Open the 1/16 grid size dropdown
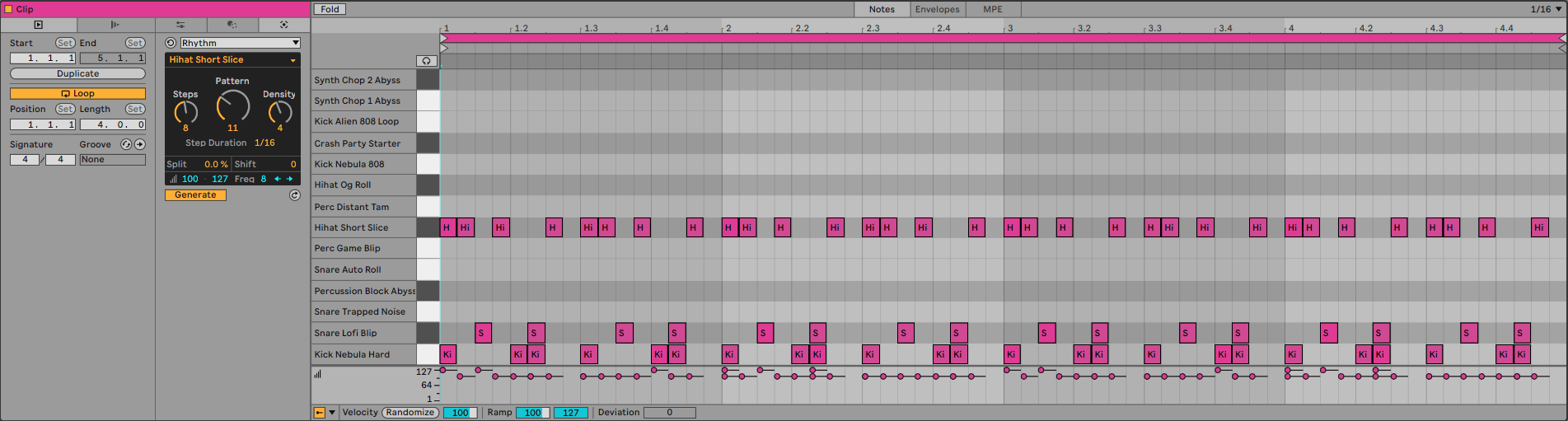 pos(1545,9)
